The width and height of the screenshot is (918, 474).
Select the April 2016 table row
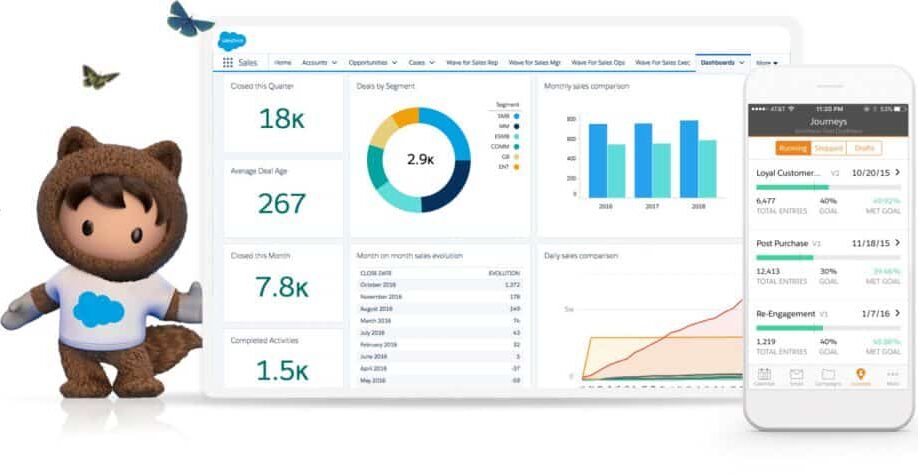(440, 369)
